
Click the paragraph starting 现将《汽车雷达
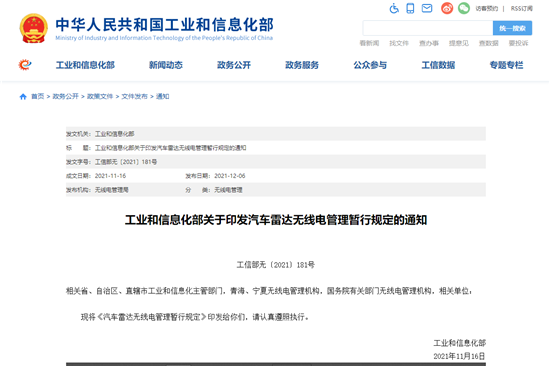(195, 317)
